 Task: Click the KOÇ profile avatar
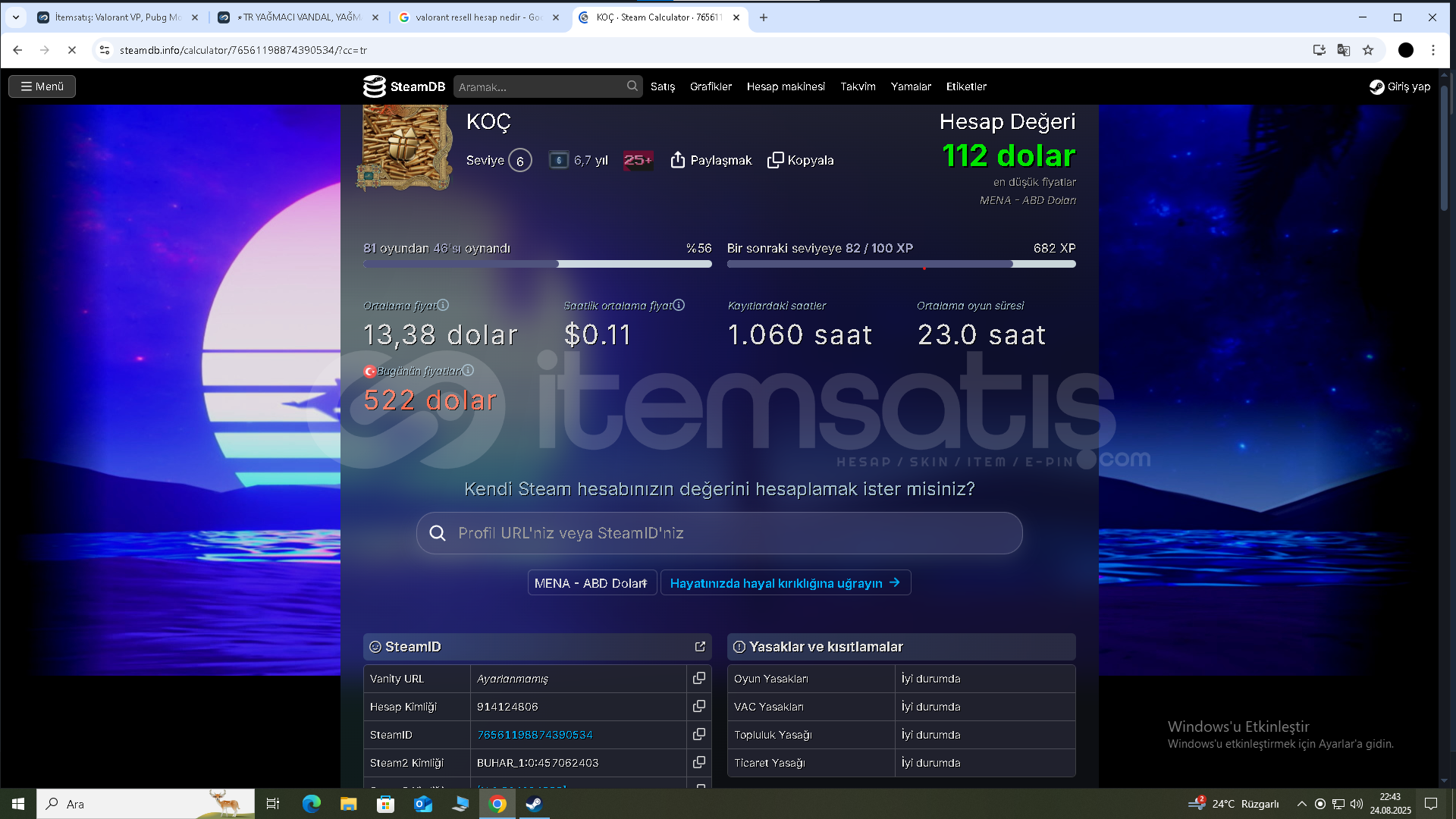pos(405,146)
